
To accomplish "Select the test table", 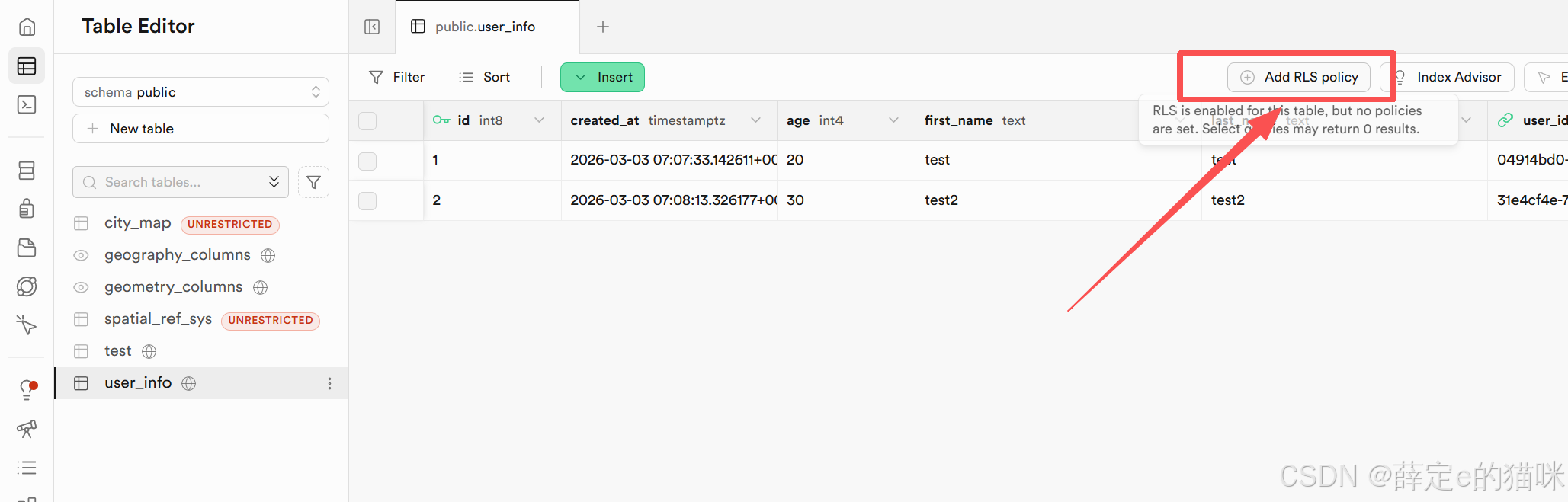I will click(x=117, y=351).
